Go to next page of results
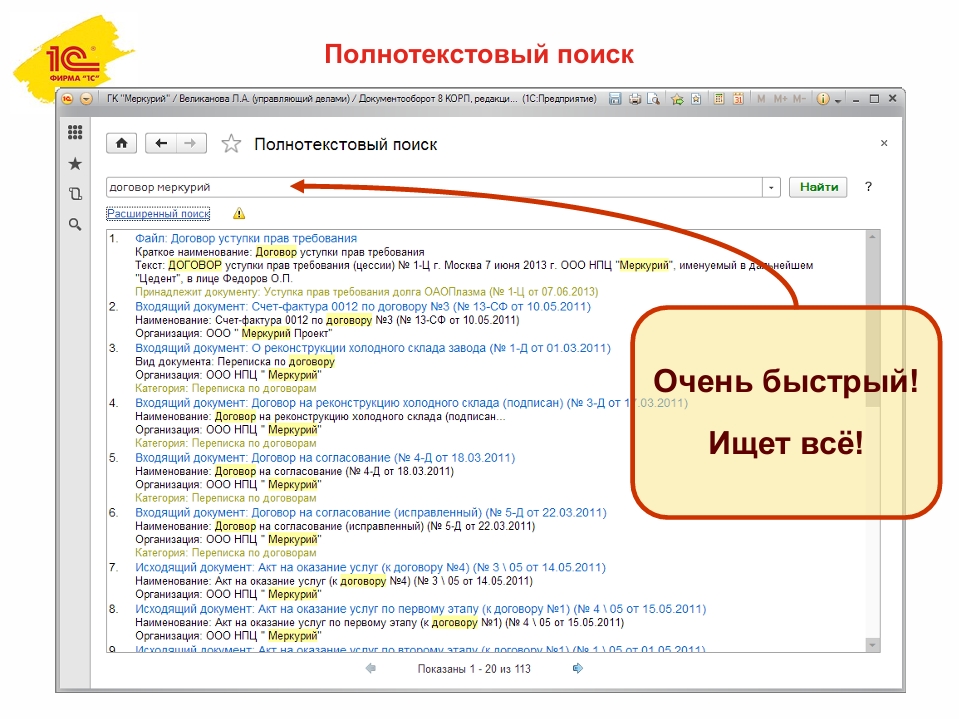Screen dimensions: 959x719 click(577, 668)
